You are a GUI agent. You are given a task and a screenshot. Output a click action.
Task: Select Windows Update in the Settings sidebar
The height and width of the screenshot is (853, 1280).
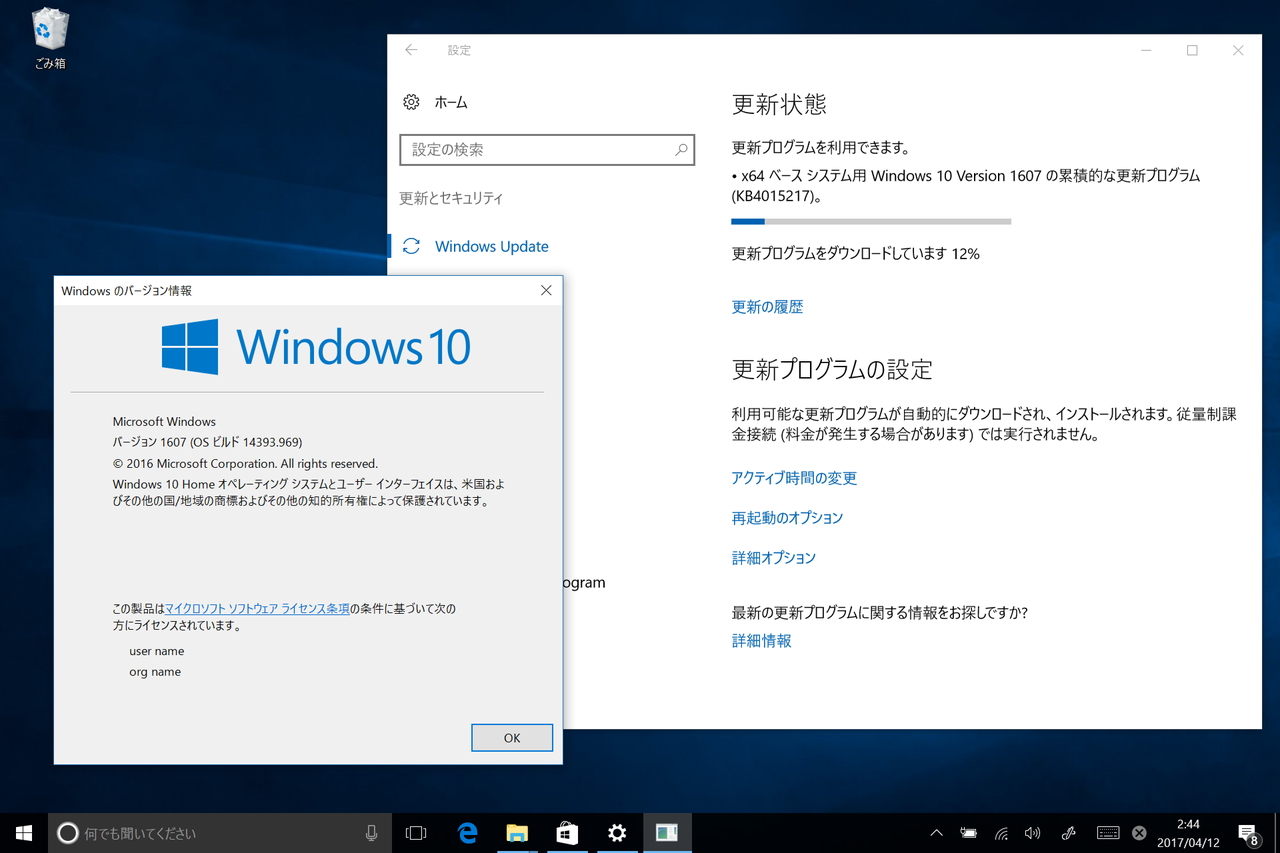[491, 246]
